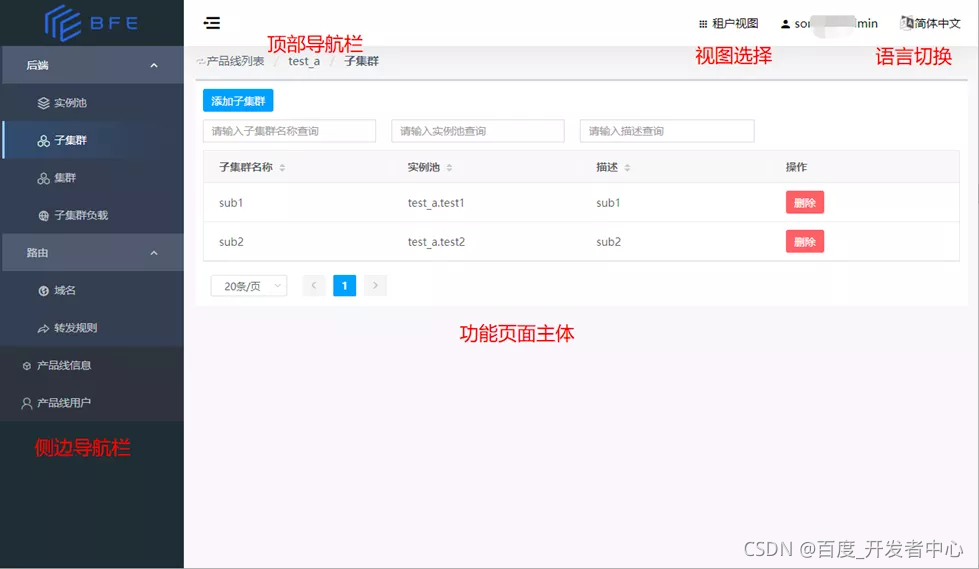979x569 pixels.
Task: Go to next page arrow
Action: coord(375,285)
